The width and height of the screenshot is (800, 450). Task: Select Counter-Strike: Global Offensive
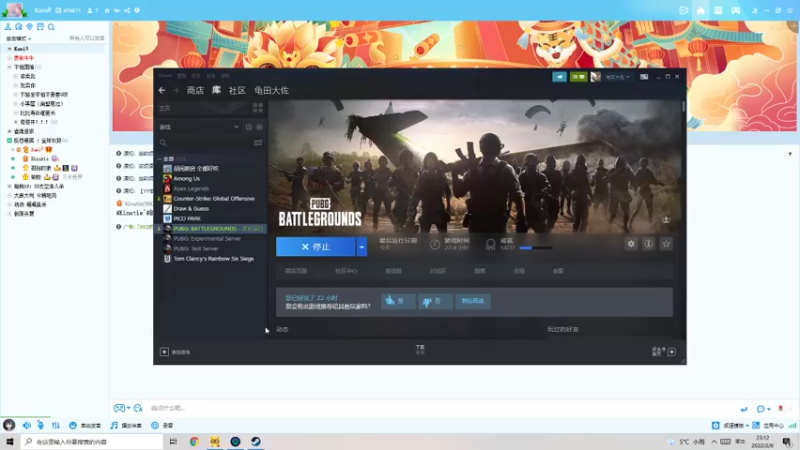(x=213, y=198)
